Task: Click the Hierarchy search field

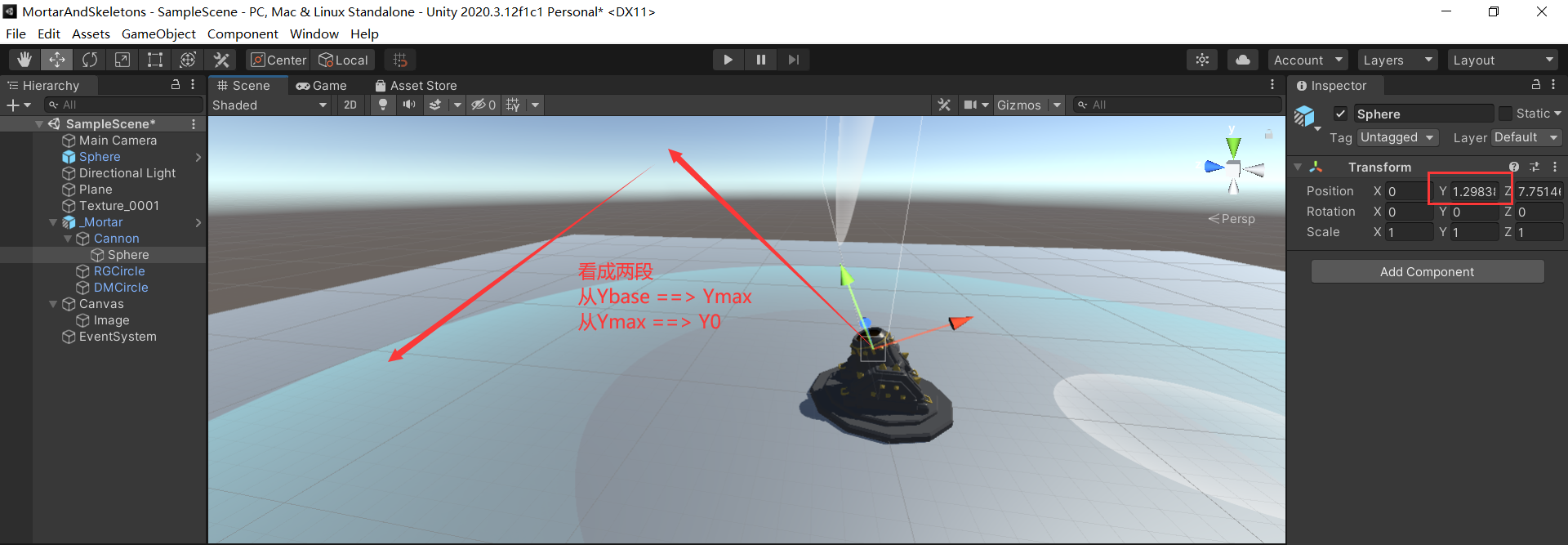Action: point(123,105)
